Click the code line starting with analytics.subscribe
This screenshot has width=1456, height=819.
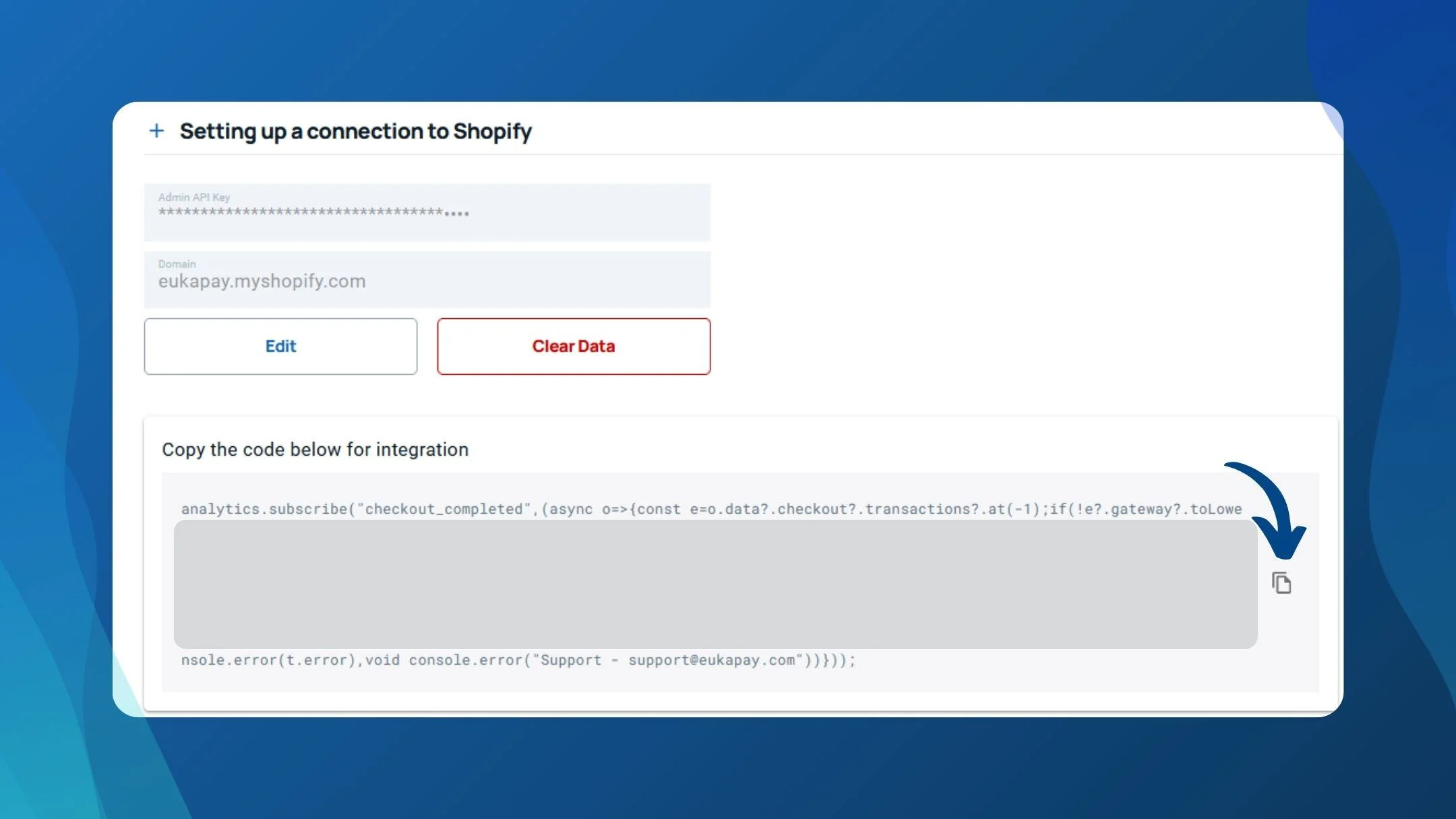(711, 509)
